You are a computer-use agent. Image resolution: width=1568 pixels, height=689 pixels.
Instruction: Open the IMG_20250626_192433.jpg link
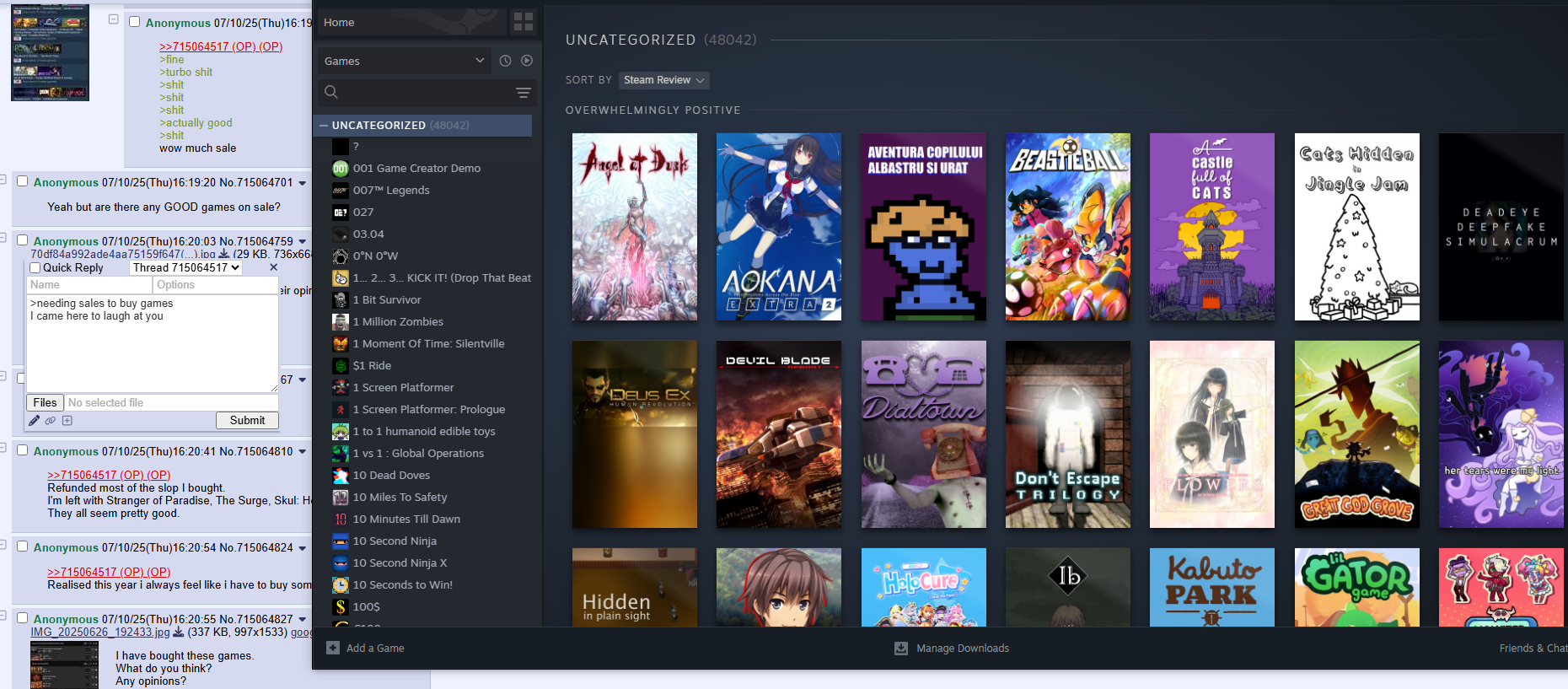pos(100,632)
